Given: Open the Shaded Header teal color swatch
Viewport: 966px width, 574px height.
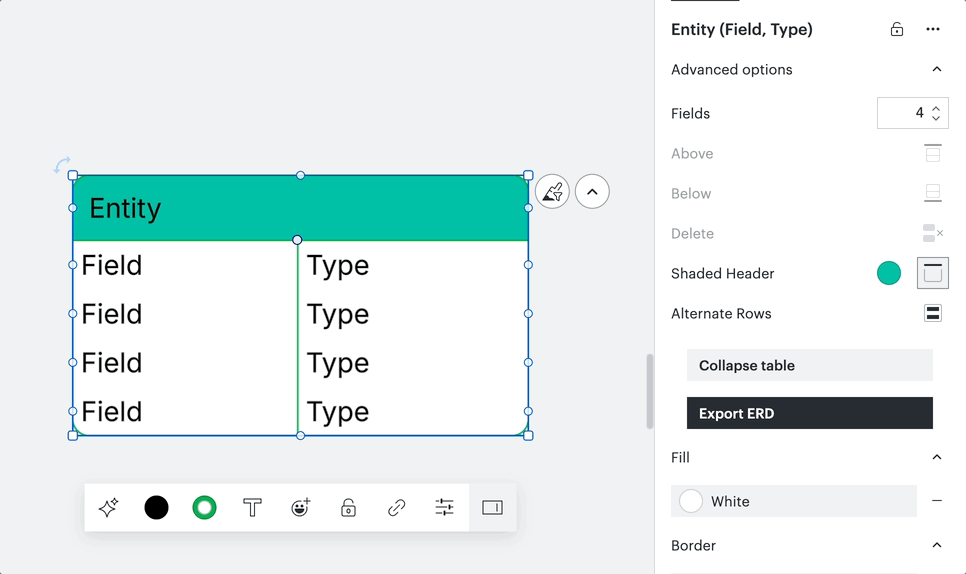Looking at the screenshot, I should click(x=888, y=273).
